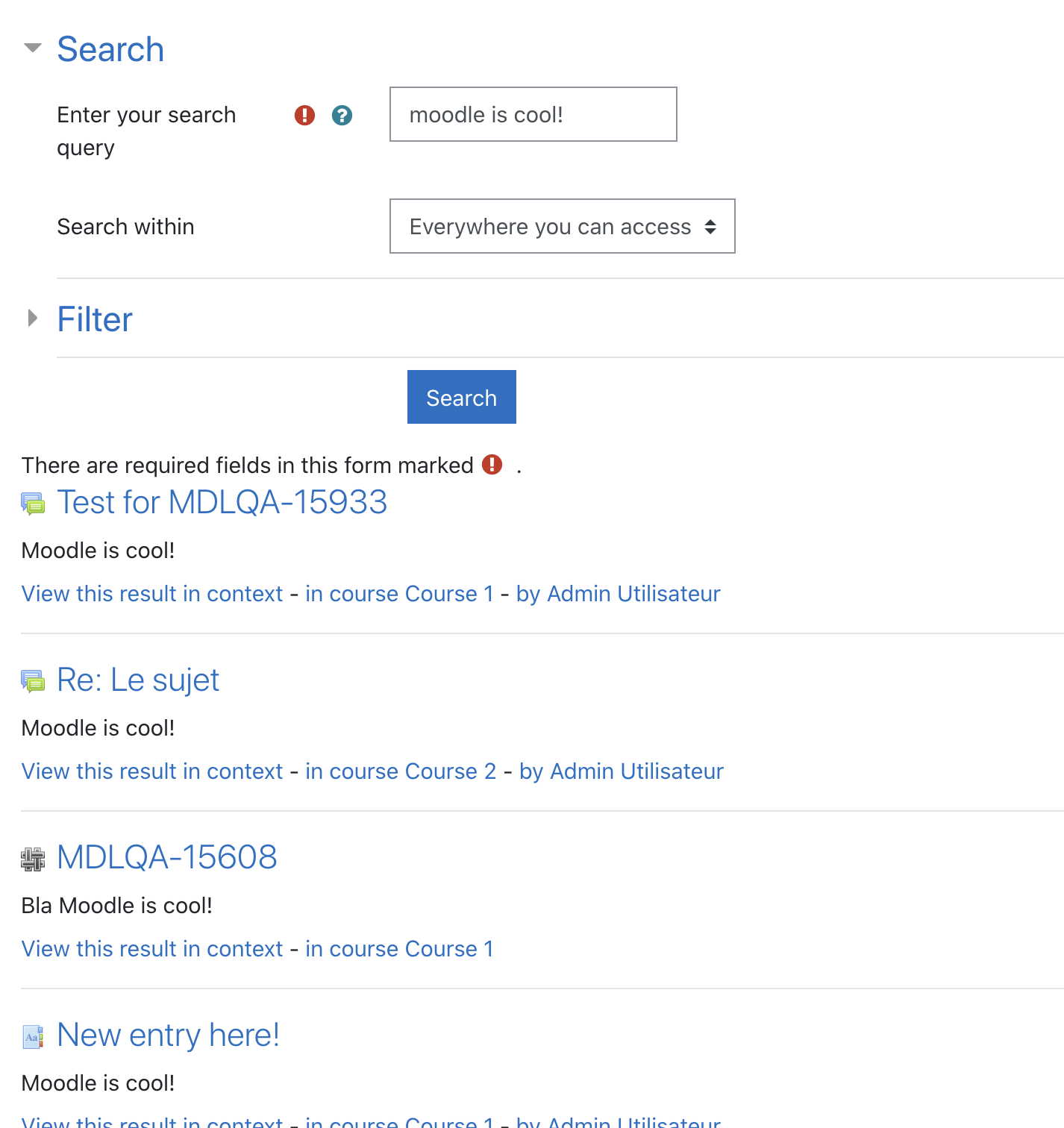Click the search query text field
Viewport: 1064px width, 1128px height.
coord(533,114)
